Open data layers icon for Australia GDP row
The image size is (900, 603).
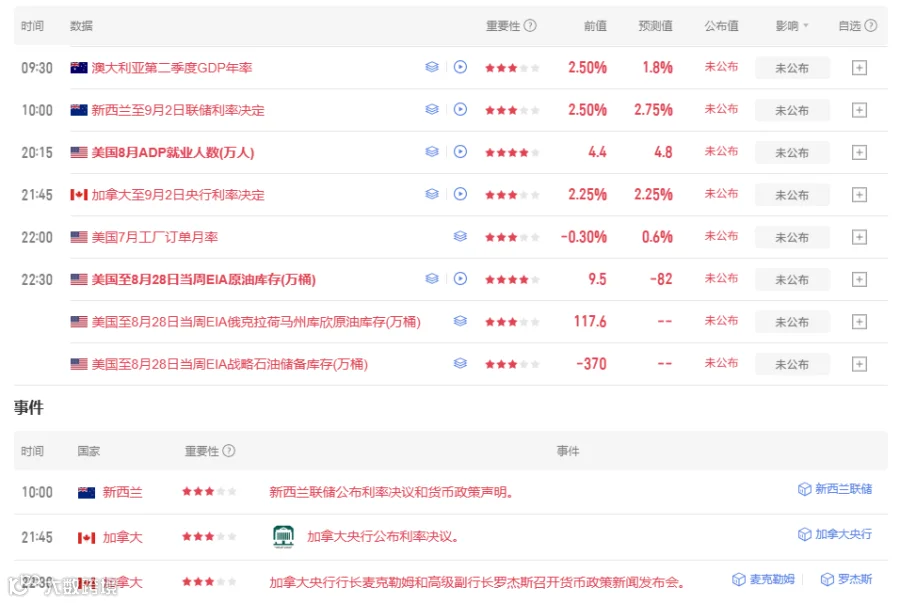[x=432, y=67]
